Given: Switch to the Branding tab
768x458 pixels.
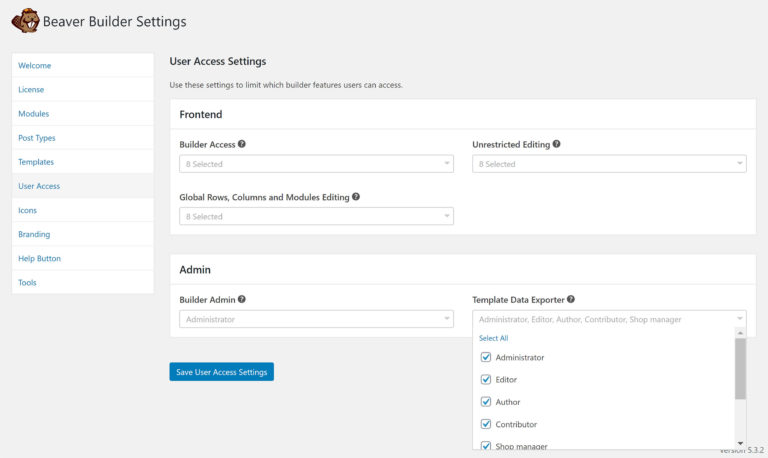Looking at the screenshot, I should (x=83, y=234).
